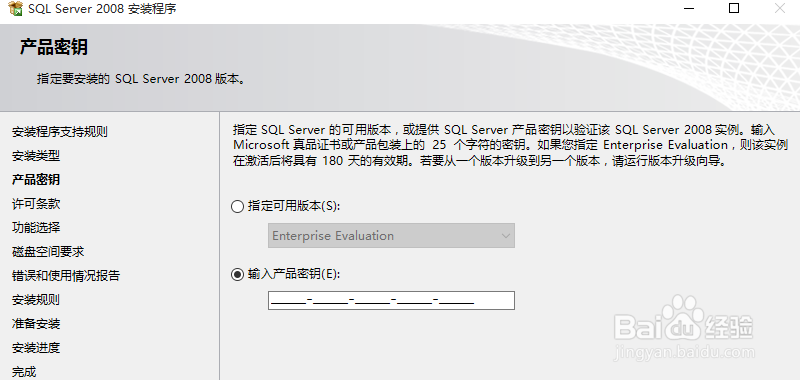Click 磁盘空间要求 in the step list
Image resolution: width=800 pixels, height=380 pixels.
(48, 251)
